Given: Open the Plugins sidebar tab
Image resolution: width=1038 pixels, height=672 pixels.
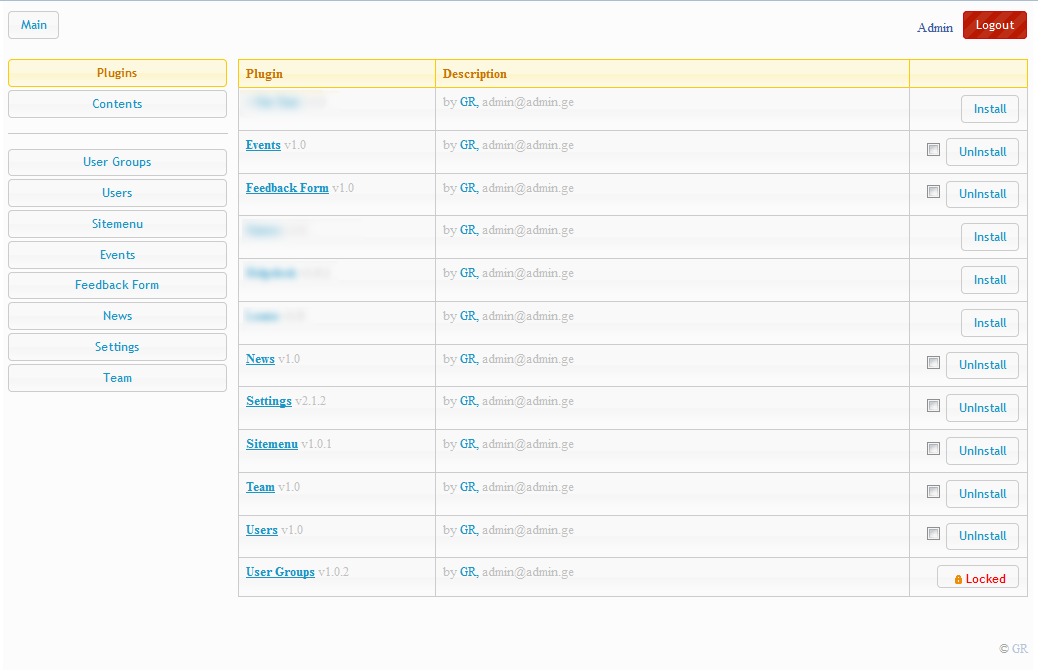Looking at the screenshot, I should click(x=117, y=73).
